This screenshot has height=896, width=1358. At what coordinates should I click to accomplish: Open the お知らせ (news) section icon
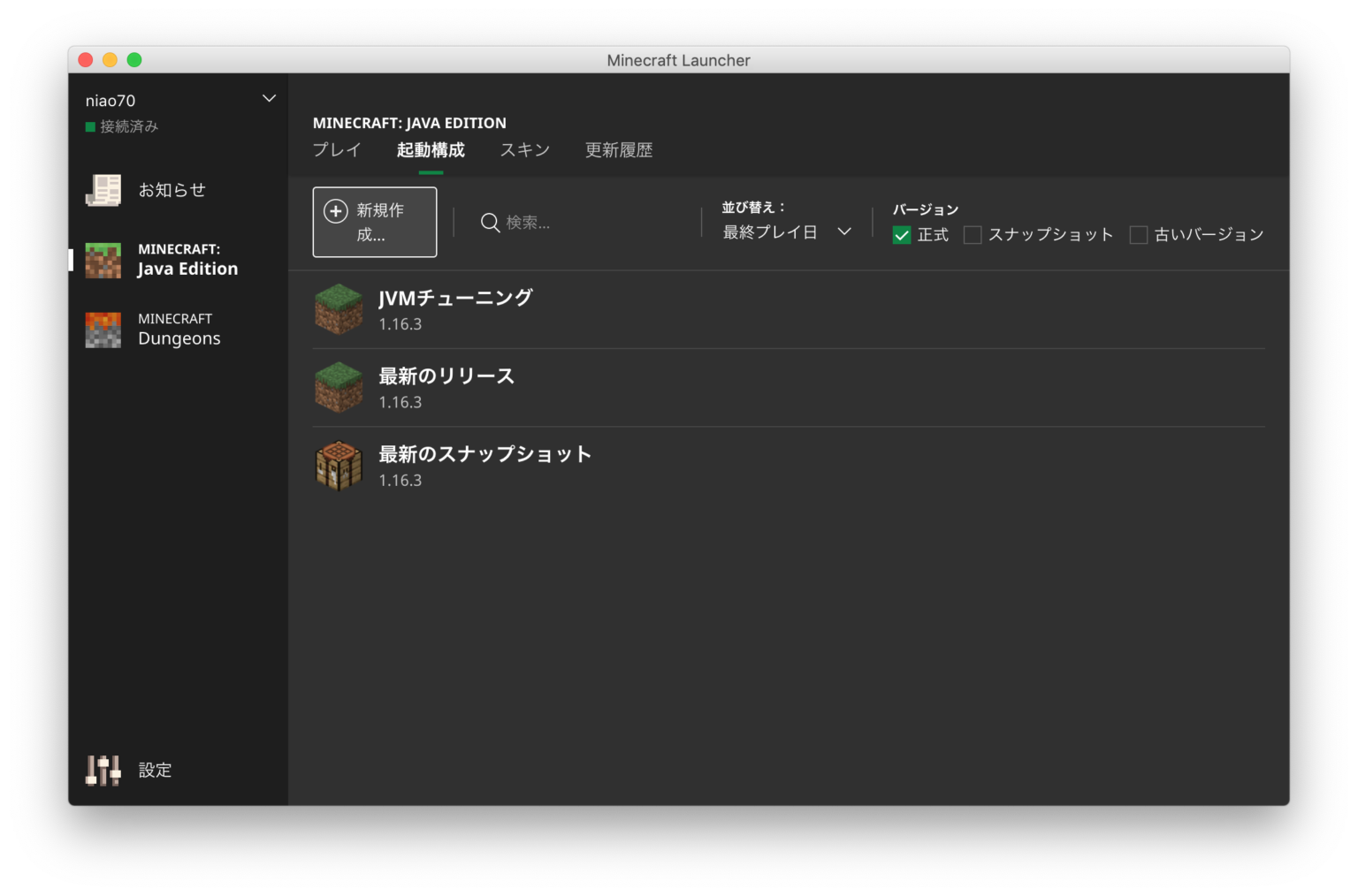103,189
